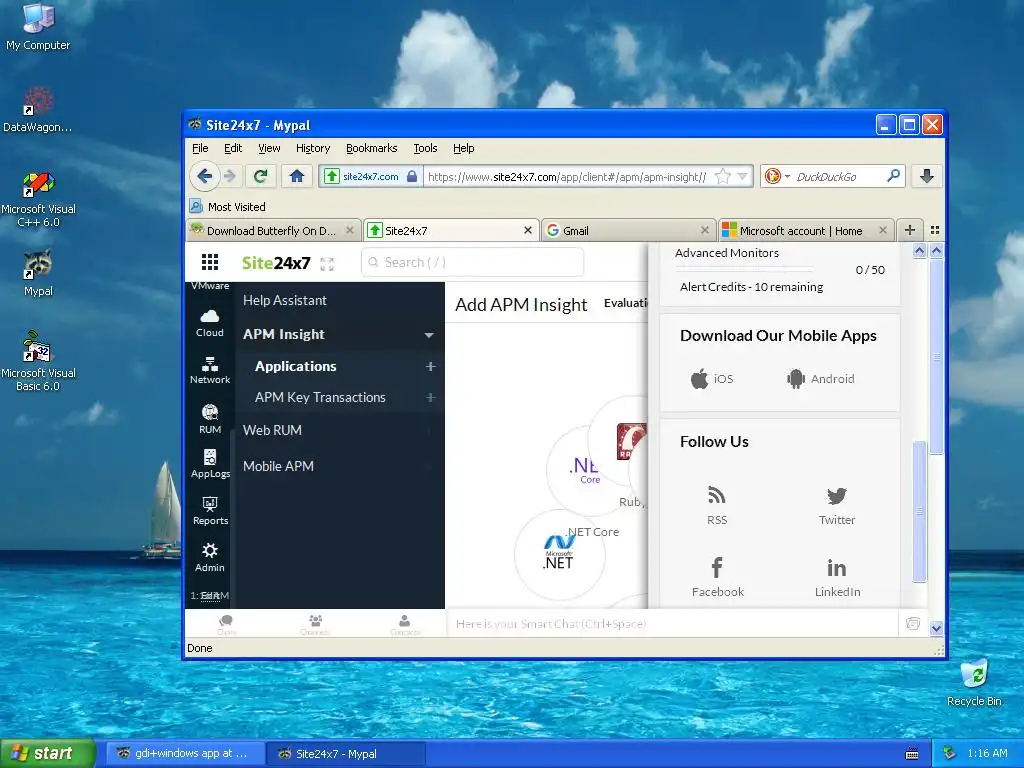
Task: Add a new Applications entry with plus
Action: click(430, 366)
